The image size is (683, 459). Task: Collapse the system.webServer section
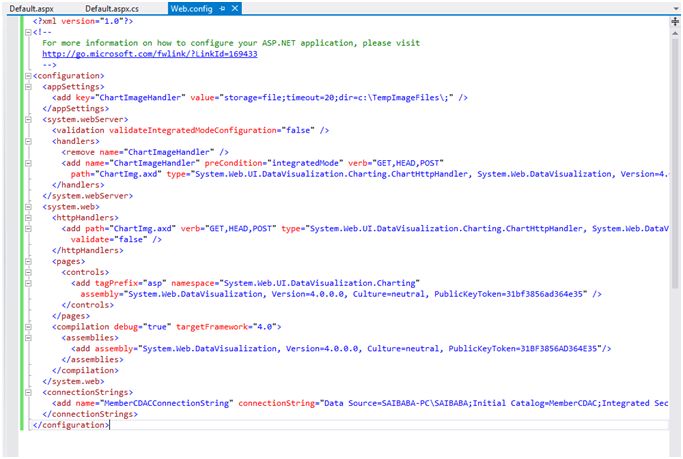tap(28, 119)
